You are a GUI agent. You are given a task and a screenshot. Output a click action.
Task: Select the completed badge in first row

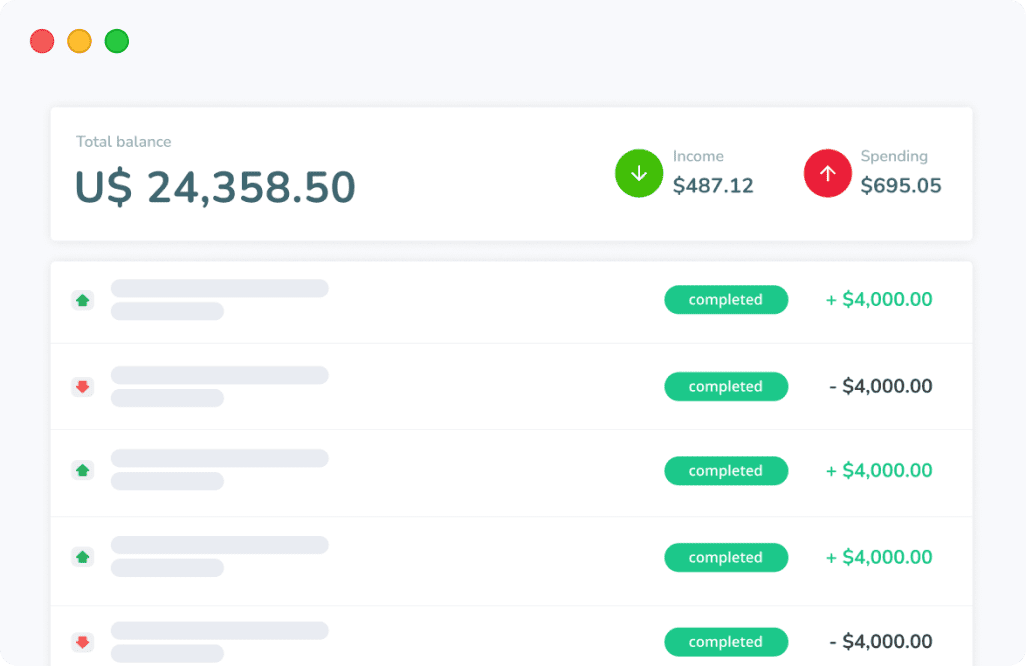(x=726, y=300)
